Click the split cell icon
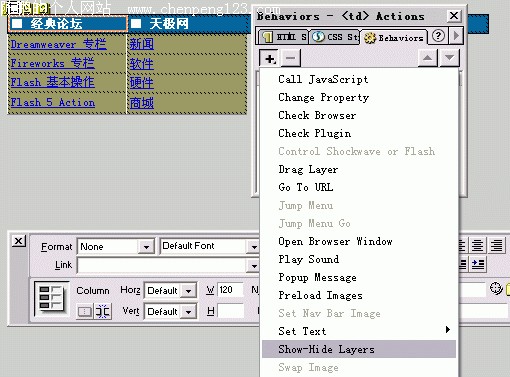Screen dimensions: 510x377 102,312
